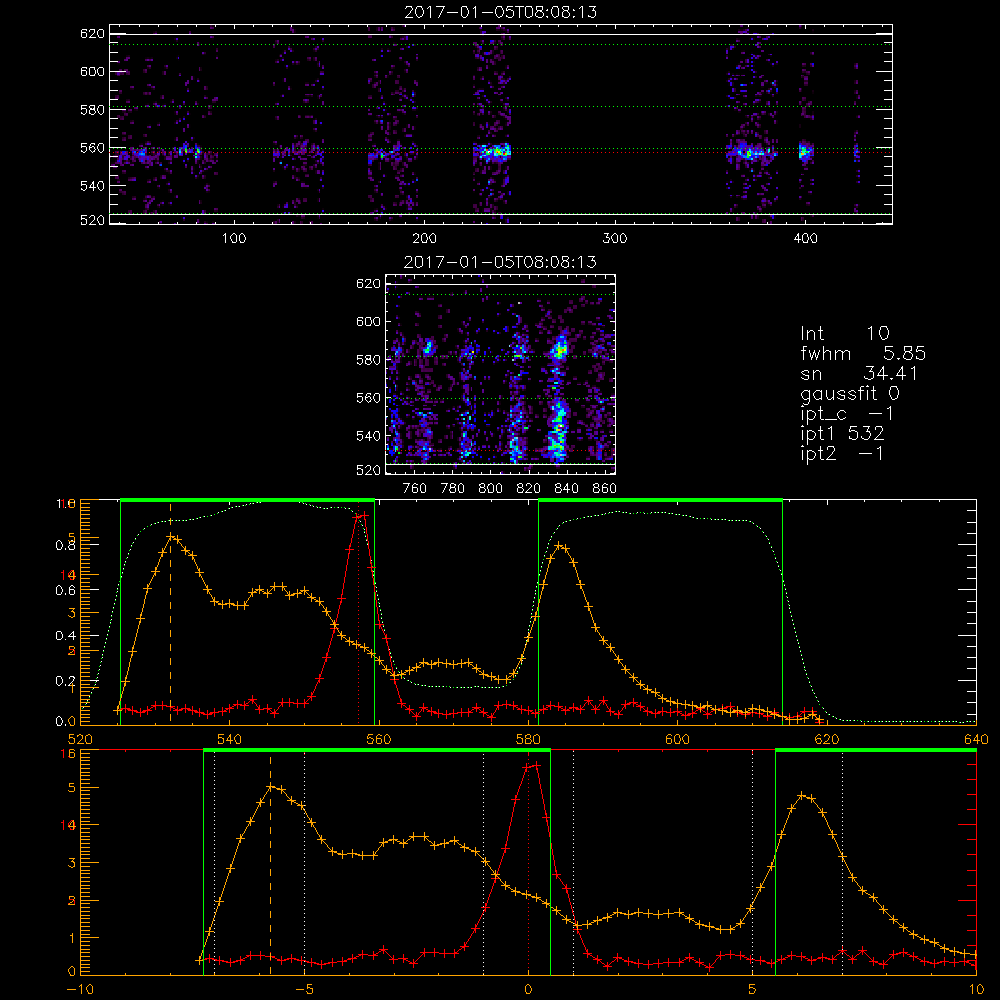Image resolution: width=1000 pixels, height=1000 pixels.
Task: Click x-axis tick label 760 on small spectrogram
Action: tap(415, 489)
